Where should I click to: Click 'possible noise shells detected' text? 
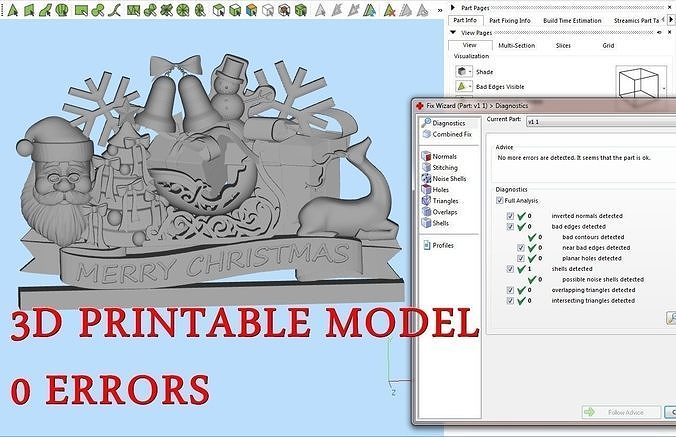(603, 280)
